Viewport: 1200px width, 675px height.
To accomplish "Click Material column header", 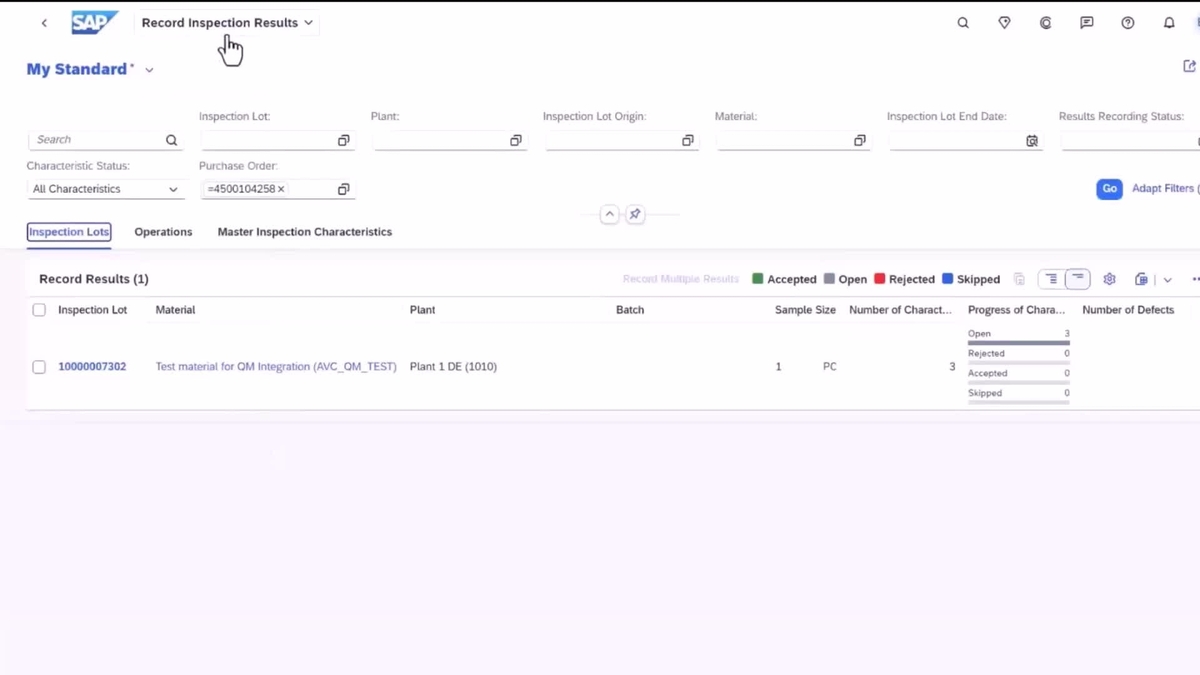I will [x=175, y=310].
